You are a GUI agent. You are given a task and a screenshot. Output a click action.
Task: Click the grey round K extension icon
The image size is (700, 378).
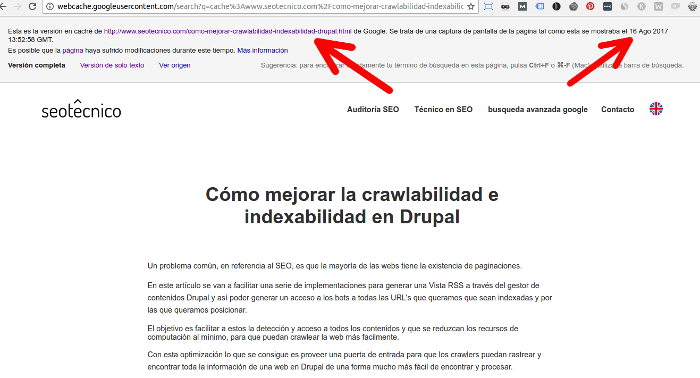[x=641, y=7]
